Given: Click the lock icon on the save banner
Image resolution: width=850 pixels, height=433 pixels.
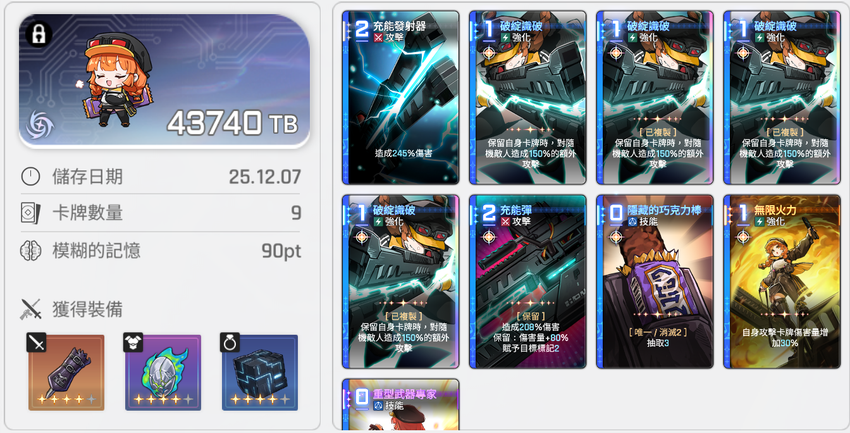Looking at the screenshot, I should (38, 34).
